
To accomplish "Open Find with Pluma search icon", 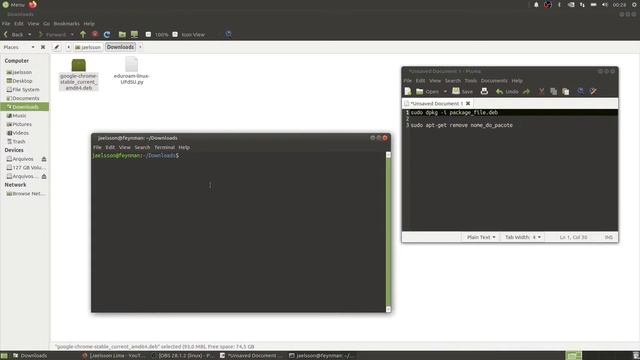I will [x=580, y=91].
